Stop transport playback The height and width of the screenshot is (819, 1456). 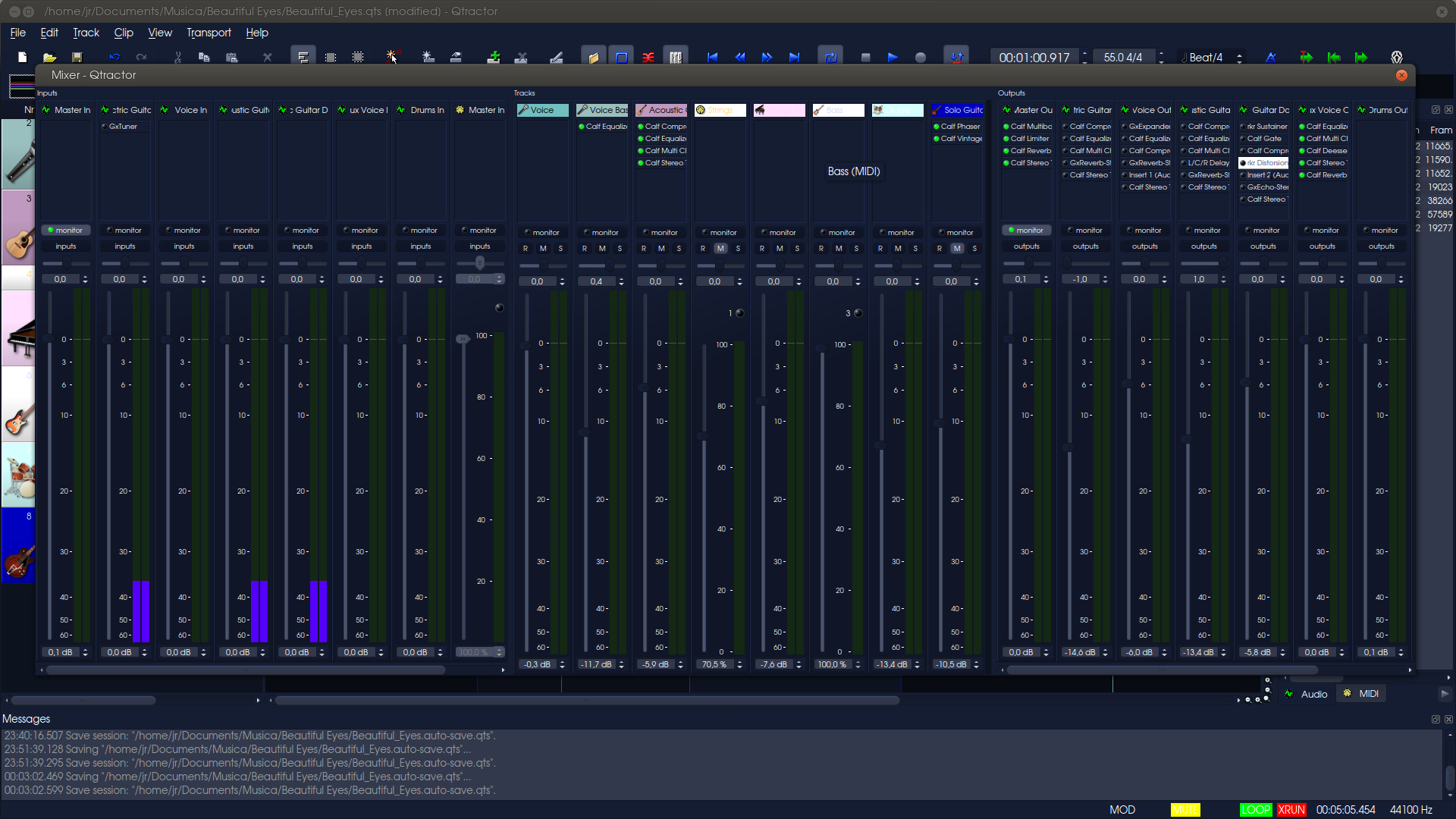pyautogui.click(x=865, y=57)
